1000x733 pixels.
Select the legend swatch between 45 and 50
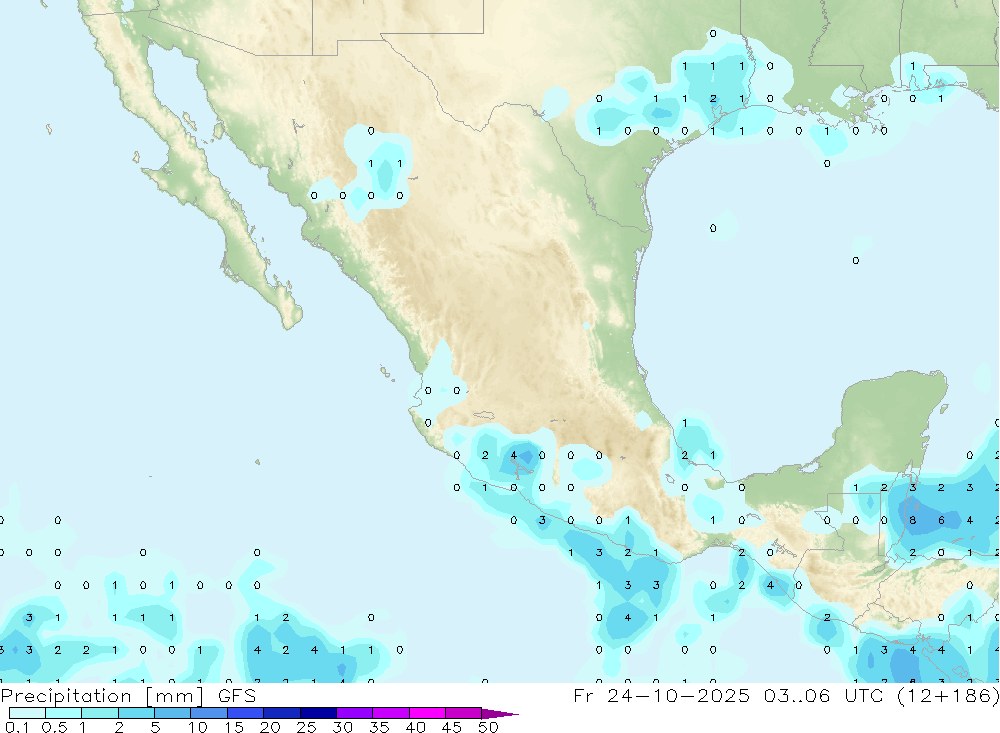(464, 713)
